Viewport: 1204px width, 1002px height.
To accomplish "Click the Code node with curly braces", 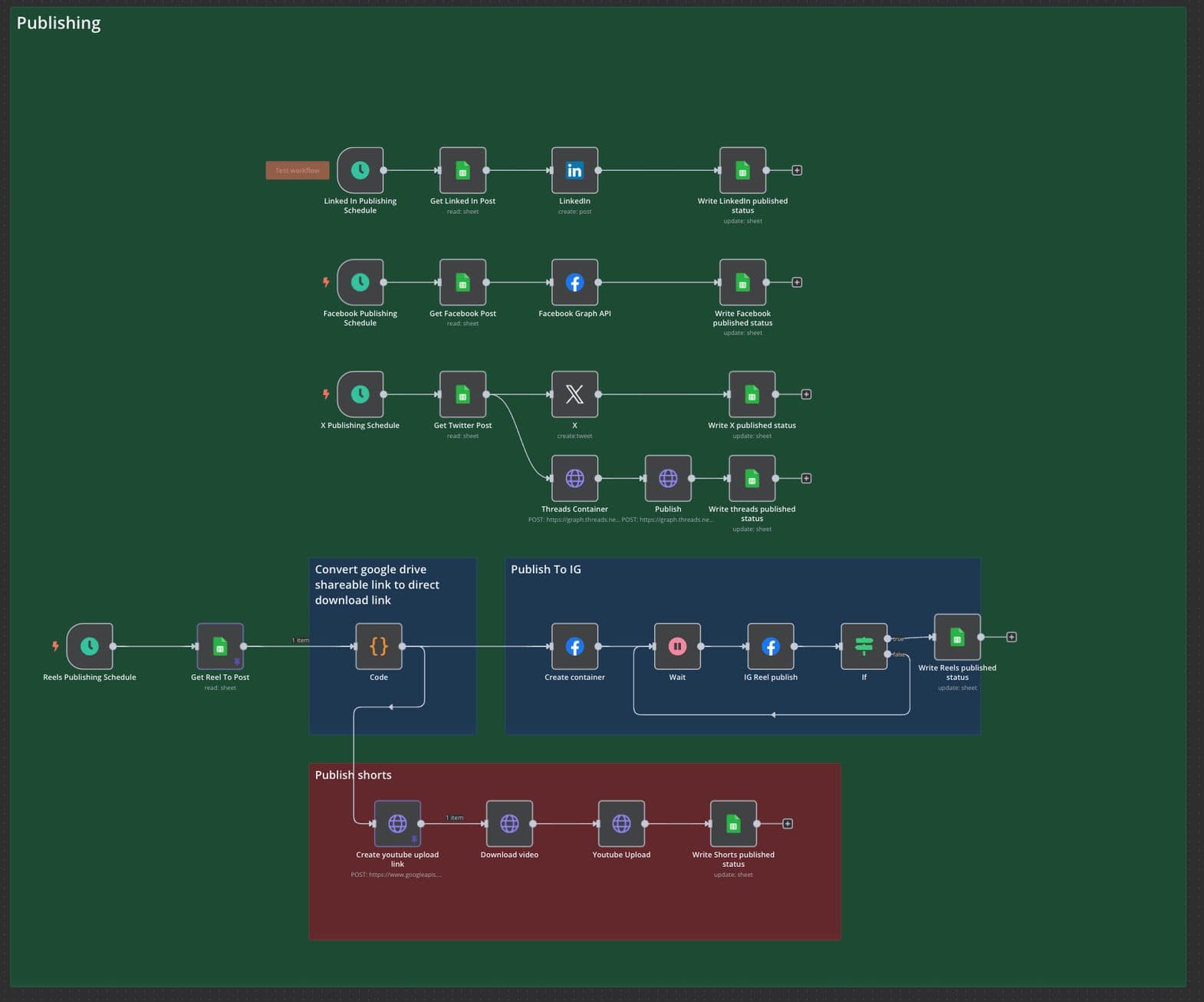I will pos(379,646).
